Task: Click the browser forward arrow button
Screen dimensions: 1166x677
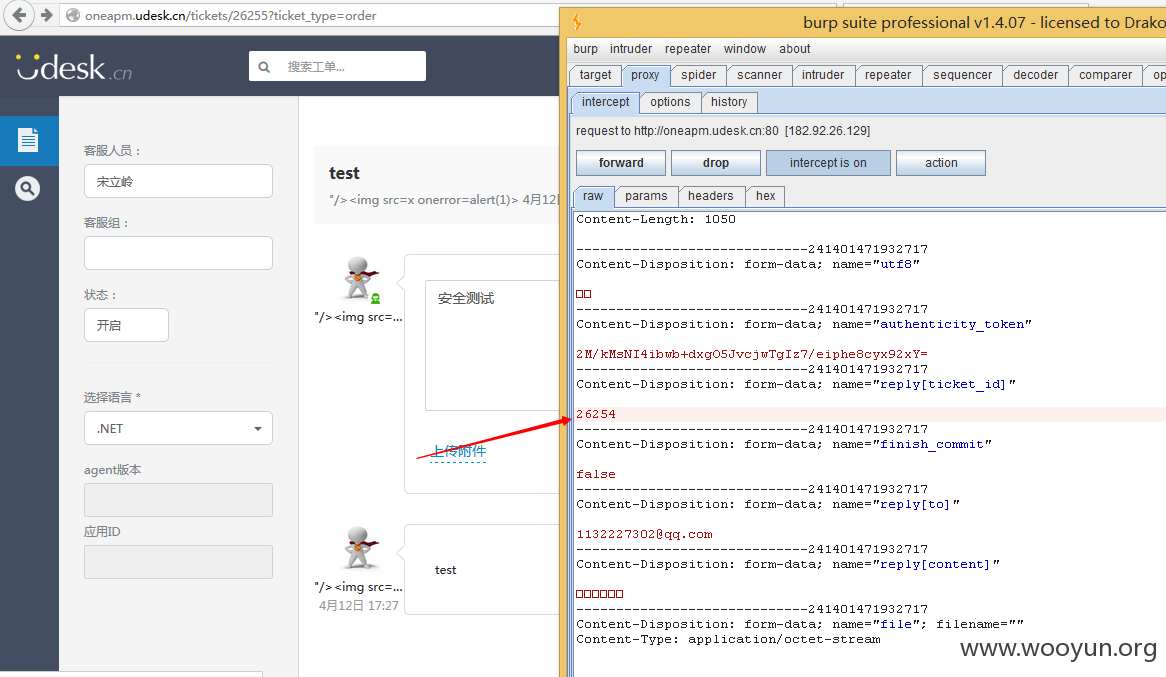Action: pyautogui.click(x=46, y=15)
